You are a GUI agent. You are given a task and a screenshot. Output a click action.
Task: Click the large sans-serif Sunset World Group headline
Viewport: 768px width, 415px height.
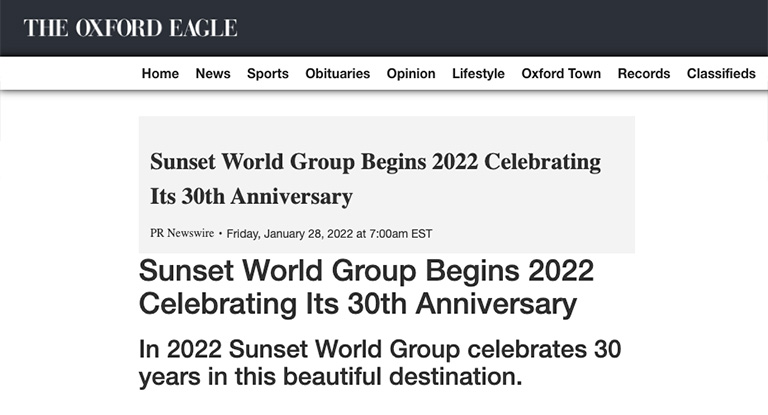[x=366, y=287]
